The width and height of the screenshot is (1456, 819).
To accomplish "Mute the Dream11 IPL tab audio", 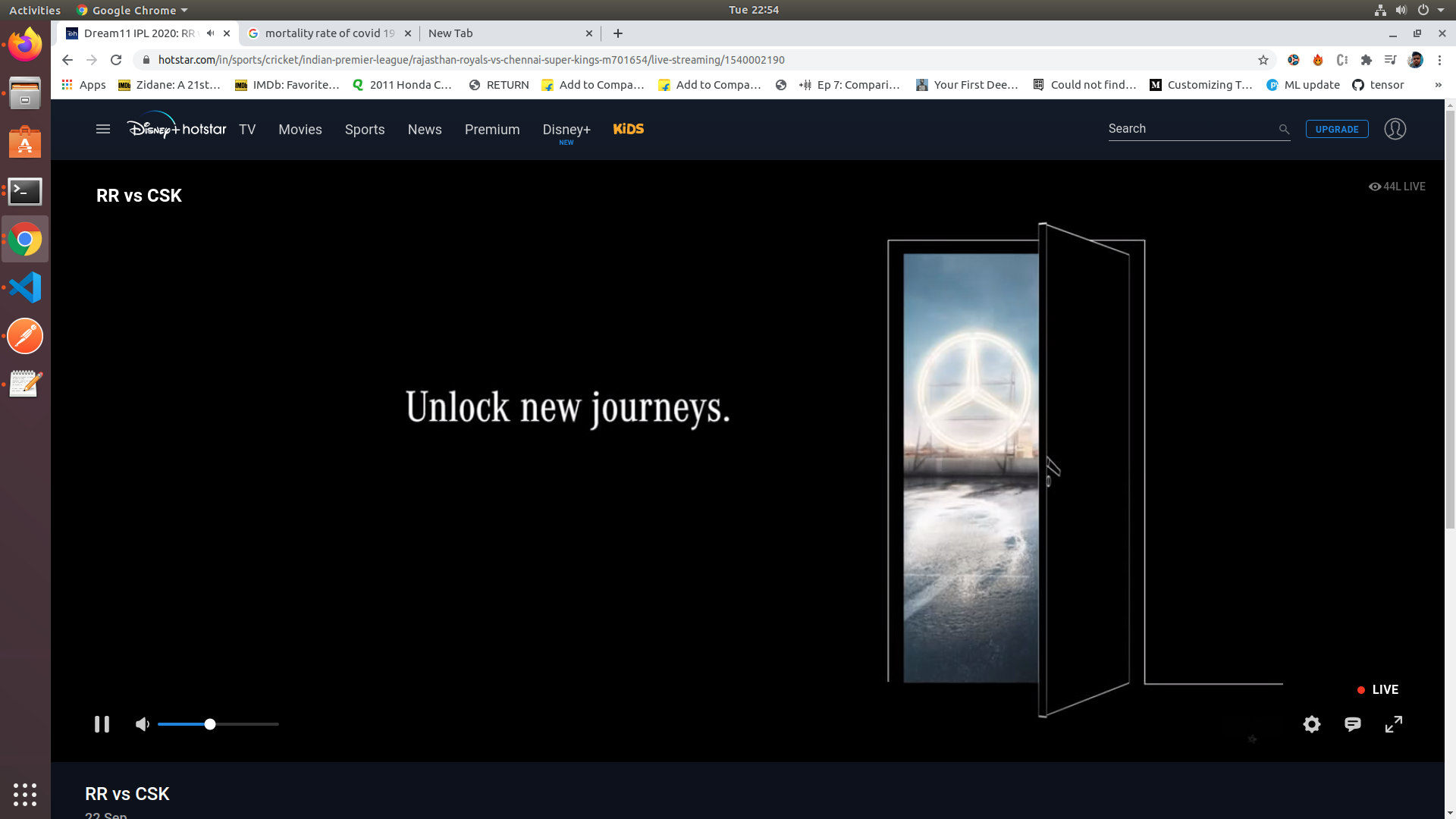I will (x=210, y=33).
